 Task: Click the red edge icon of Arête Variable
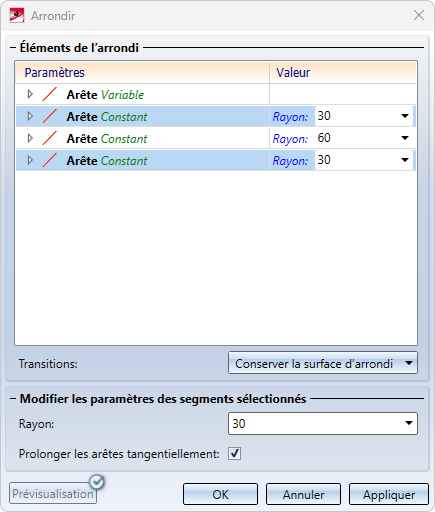click(x=50, y=94)
